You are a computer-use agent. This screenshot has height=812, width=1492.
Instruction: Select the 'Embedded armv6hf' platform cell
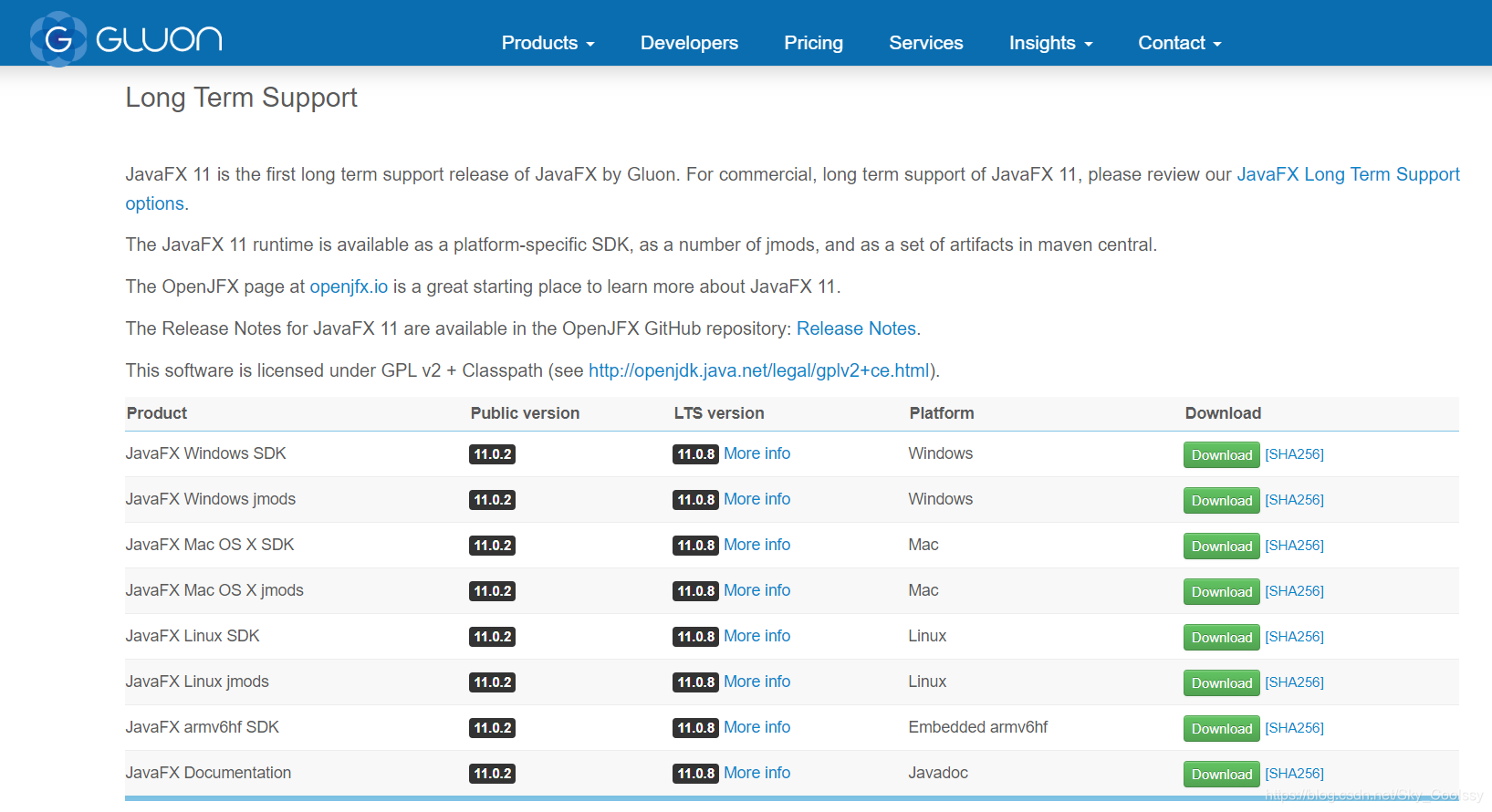(977, 727)
